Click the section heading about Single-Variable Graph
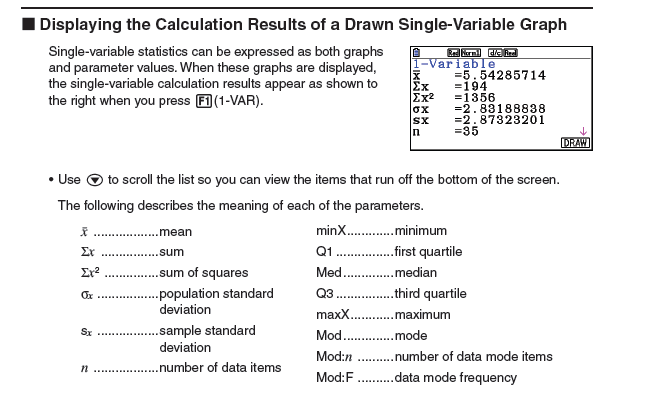 [303, 24]
